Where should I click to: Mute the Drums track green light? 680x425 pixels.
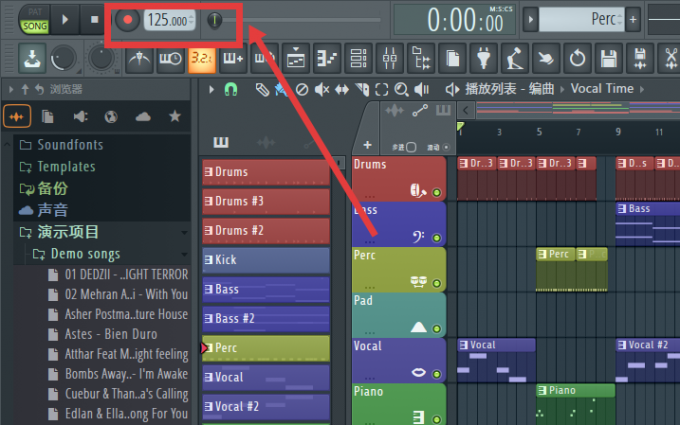[437, 193]
